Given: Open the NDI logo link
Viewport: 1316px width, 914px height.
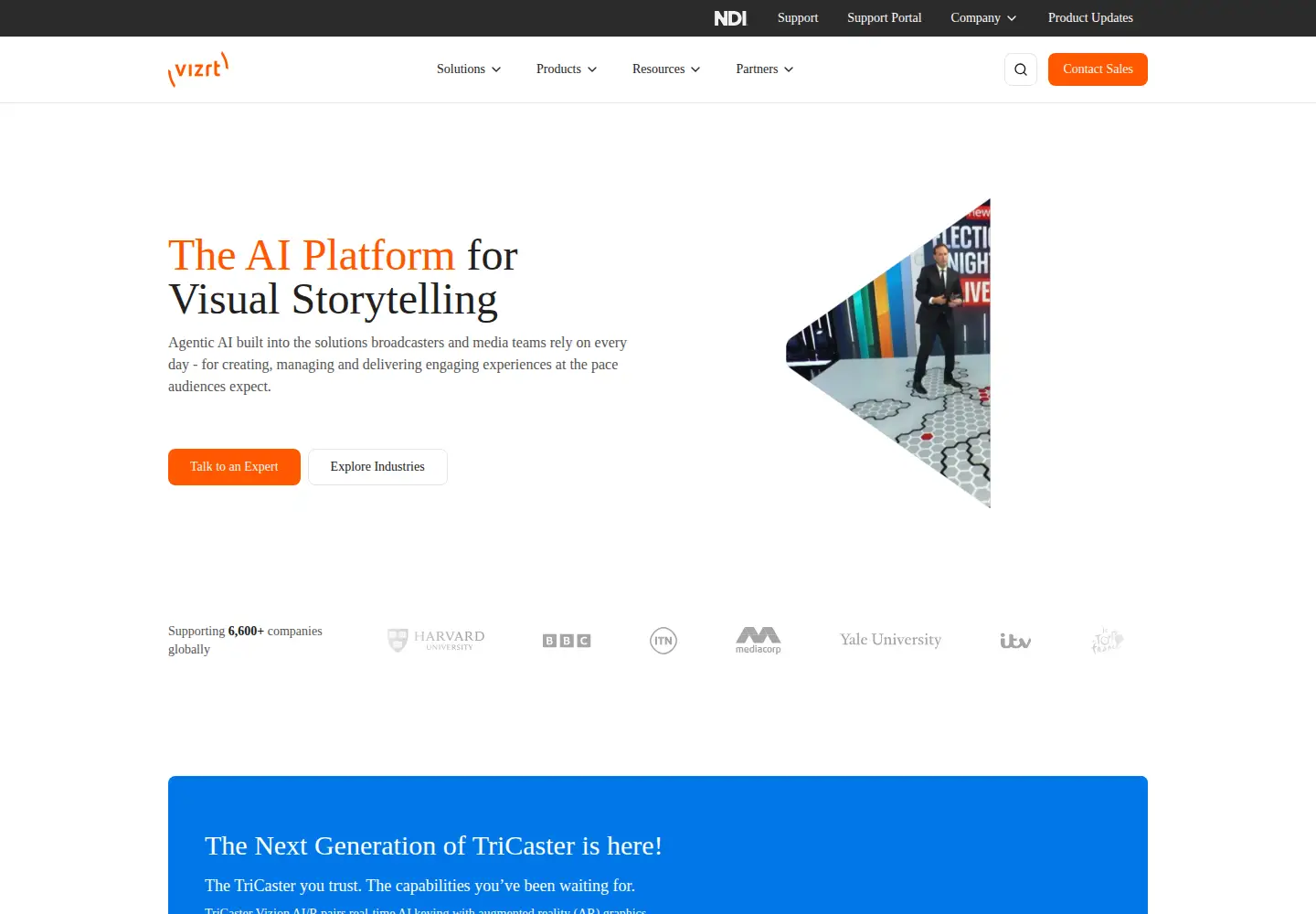Looking at the screenshot, I should [730, 18].
